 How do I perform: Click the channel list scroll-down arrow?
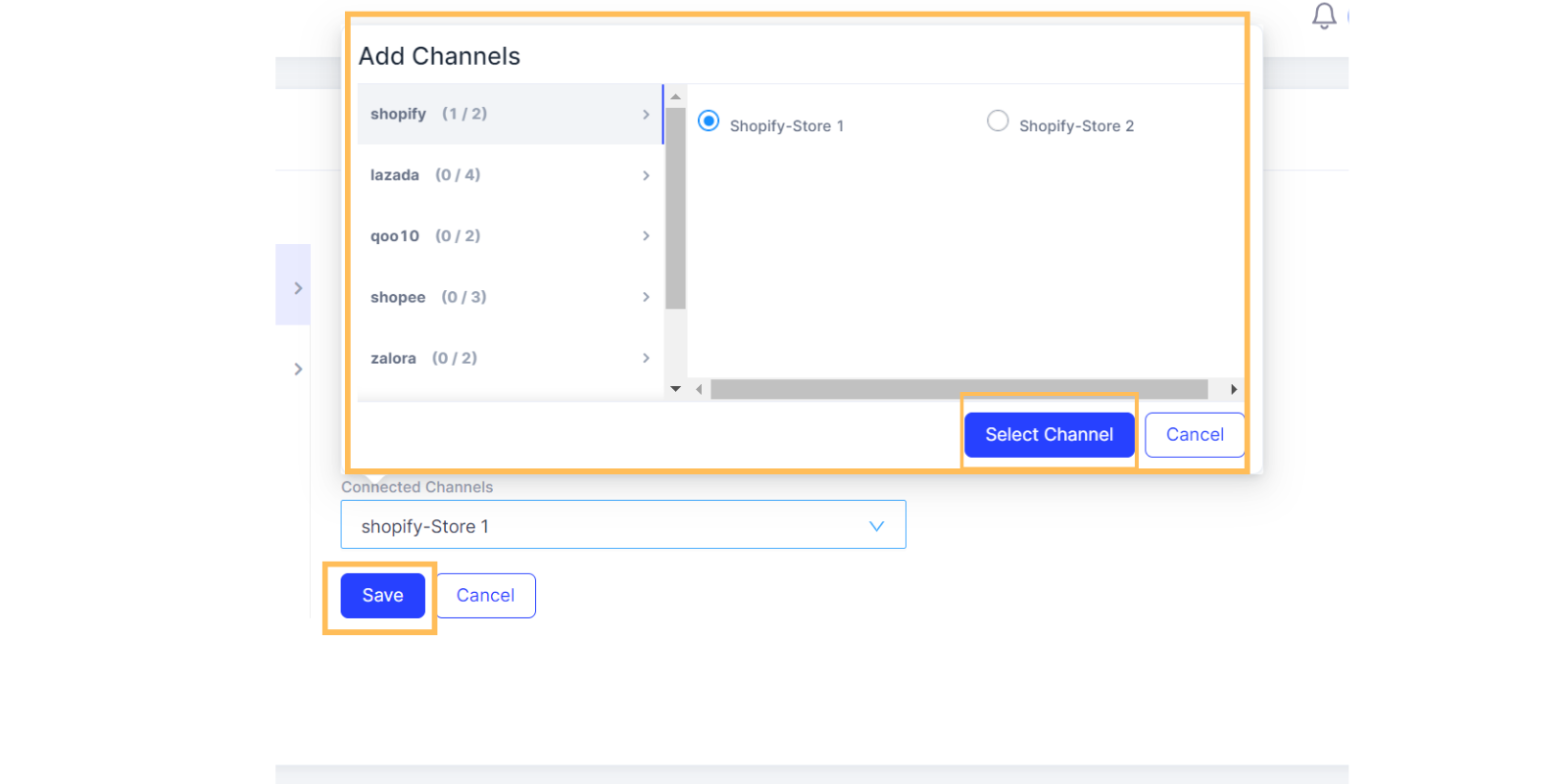675,389
